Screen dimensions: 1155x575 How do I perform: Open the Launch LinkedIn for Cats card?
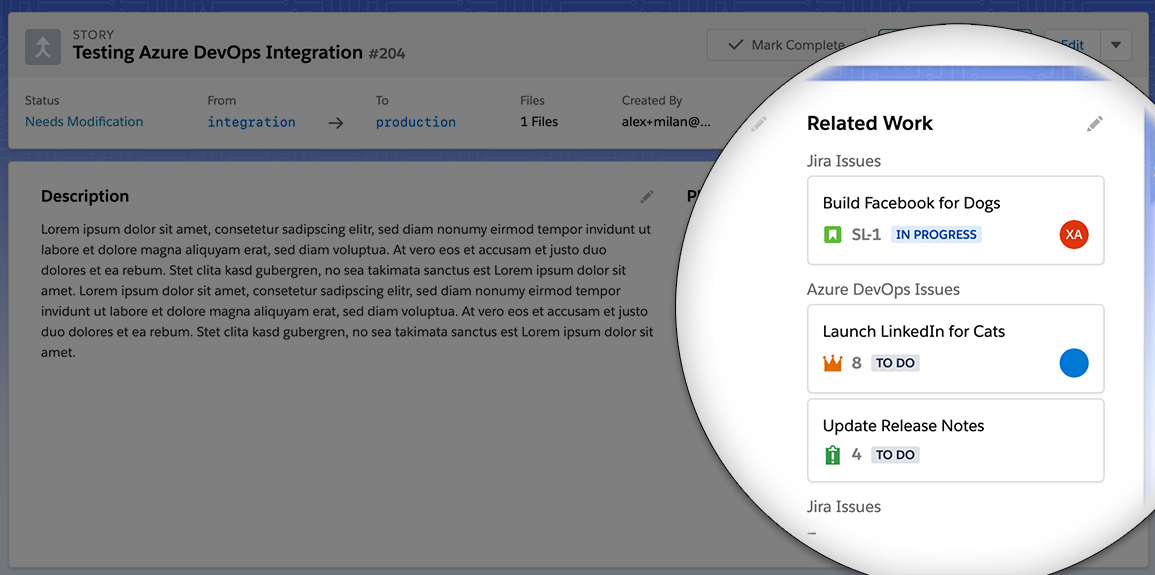955,348
